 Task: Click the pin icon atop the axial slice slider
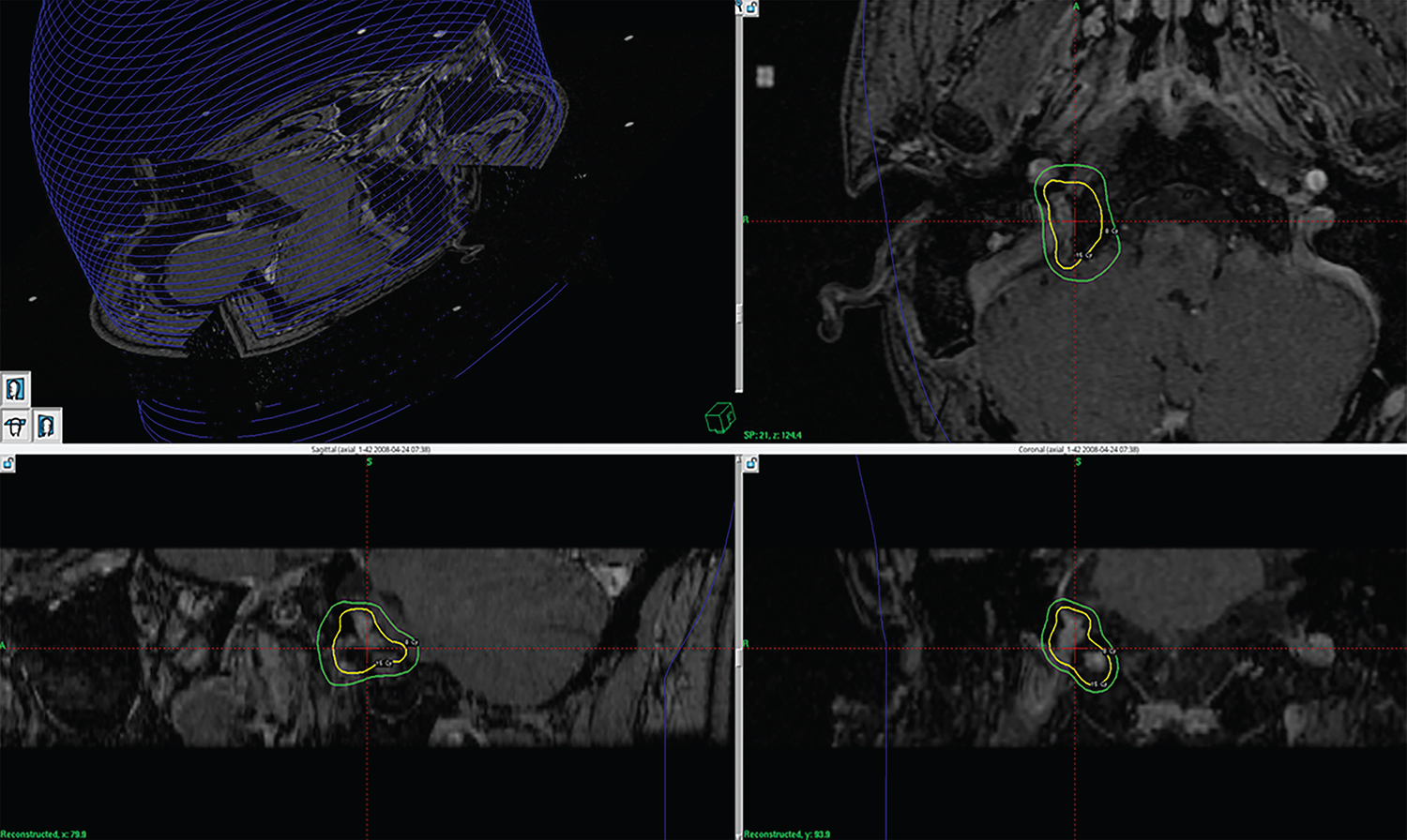[738, 6]
